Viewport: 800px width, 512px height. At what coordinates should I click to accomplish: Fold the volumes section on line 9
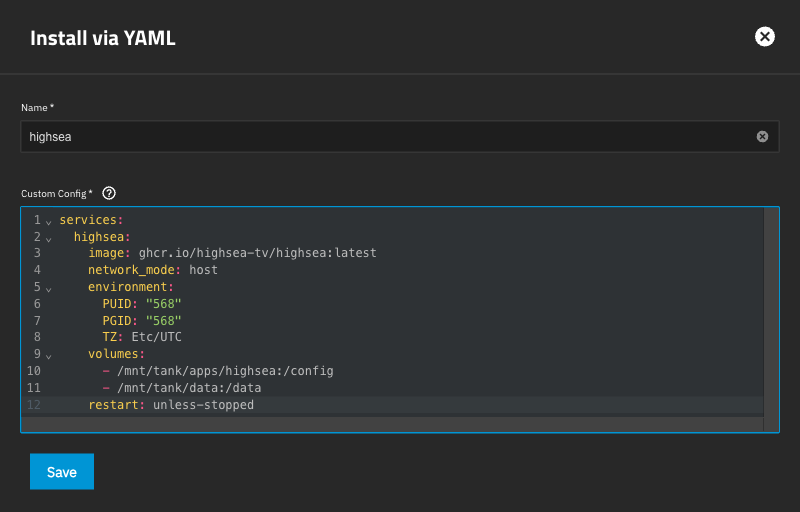[x=48, y=356]
